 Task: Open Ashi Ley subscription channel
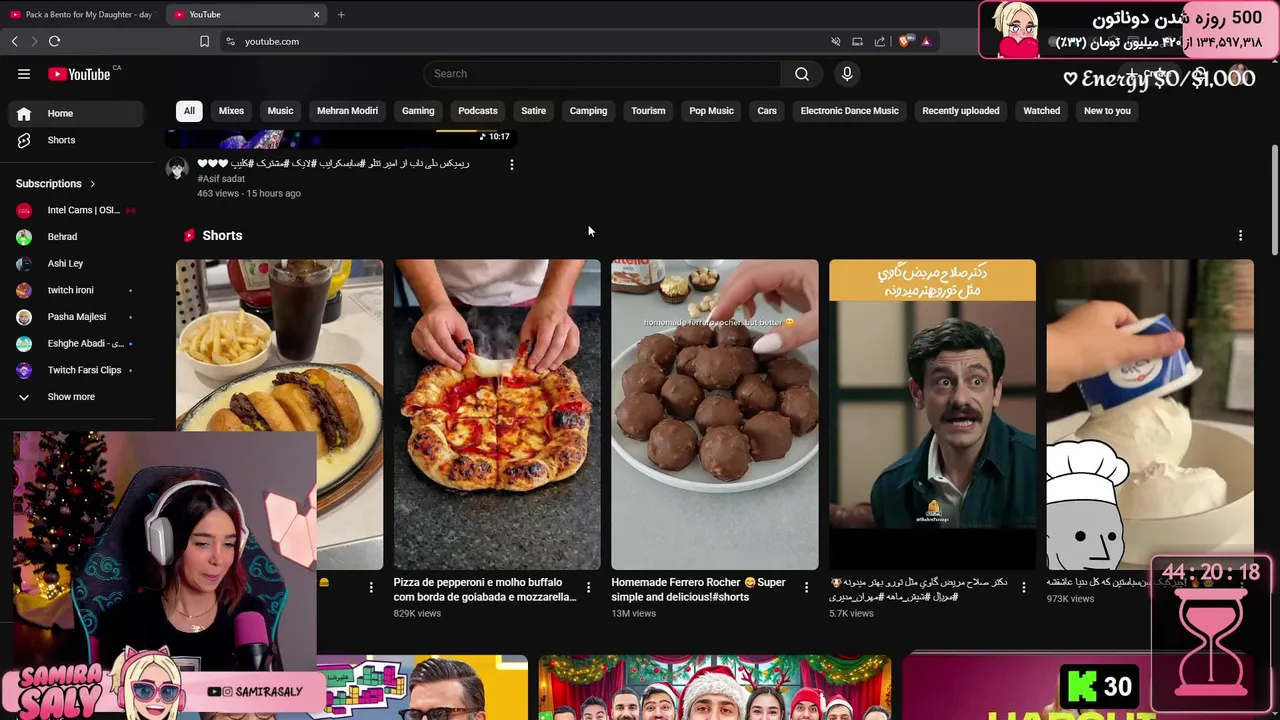(76, 263)
